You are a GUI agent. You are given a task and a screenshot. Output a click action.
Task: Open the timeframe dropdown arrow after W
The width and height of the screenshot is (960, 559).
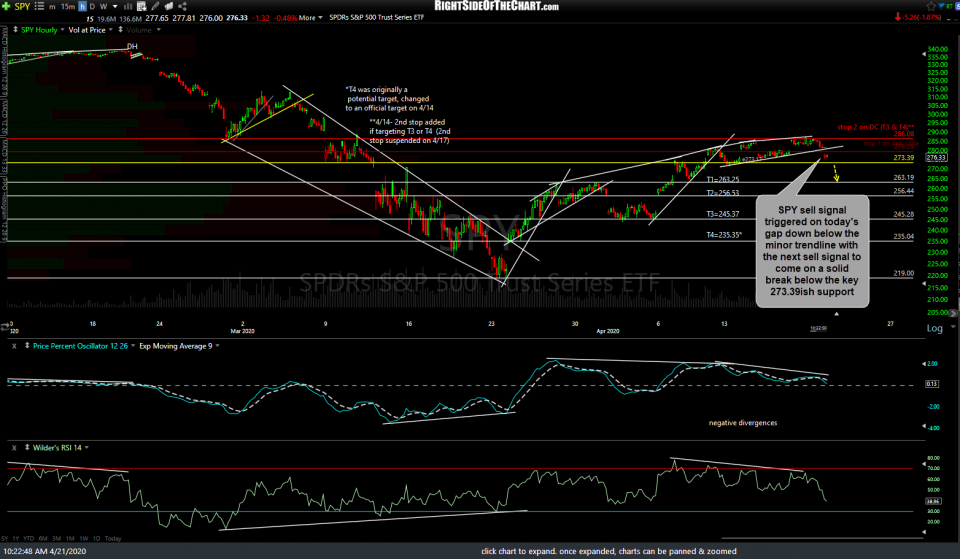pos(115,7)
